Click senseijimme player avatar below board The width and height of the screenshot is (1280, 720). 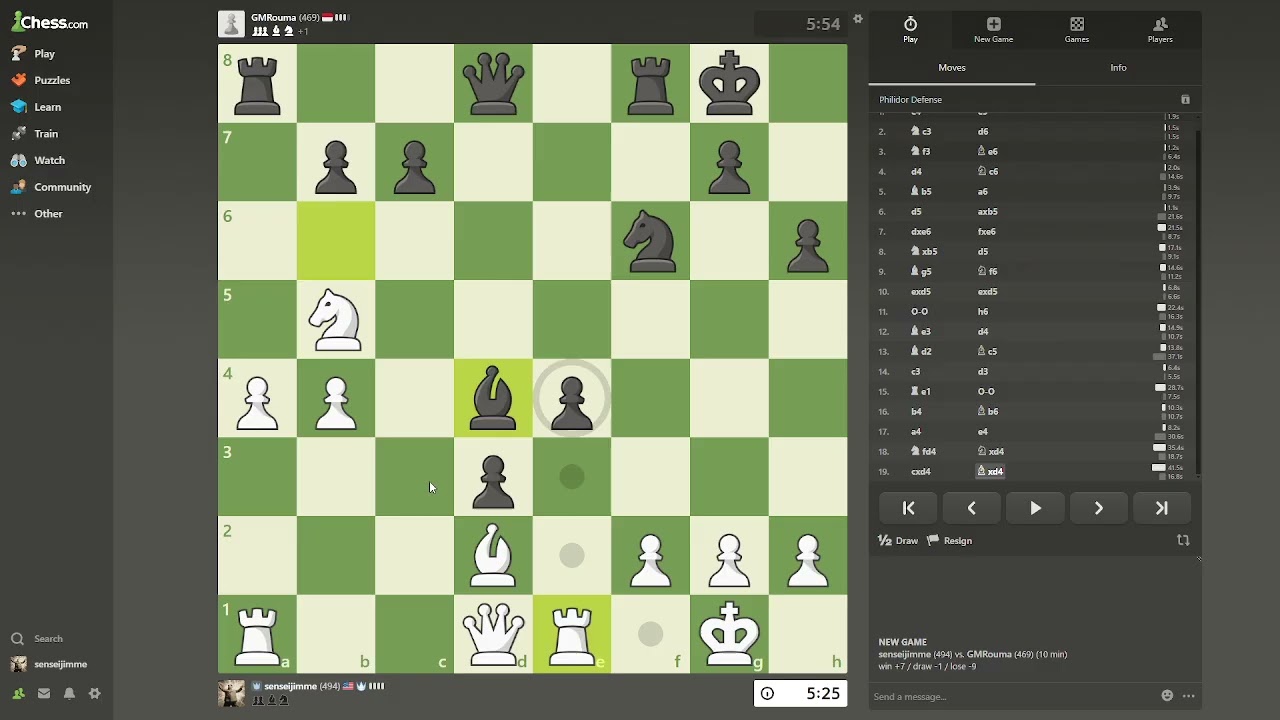[231, 693]
